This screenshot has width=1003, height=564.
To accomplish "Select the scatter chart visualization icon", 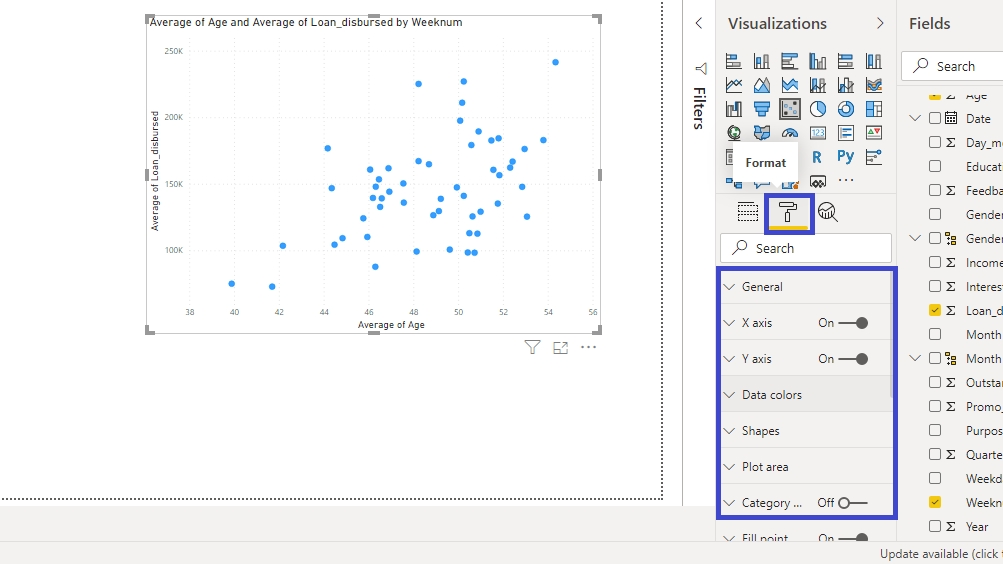I will 790,109.
